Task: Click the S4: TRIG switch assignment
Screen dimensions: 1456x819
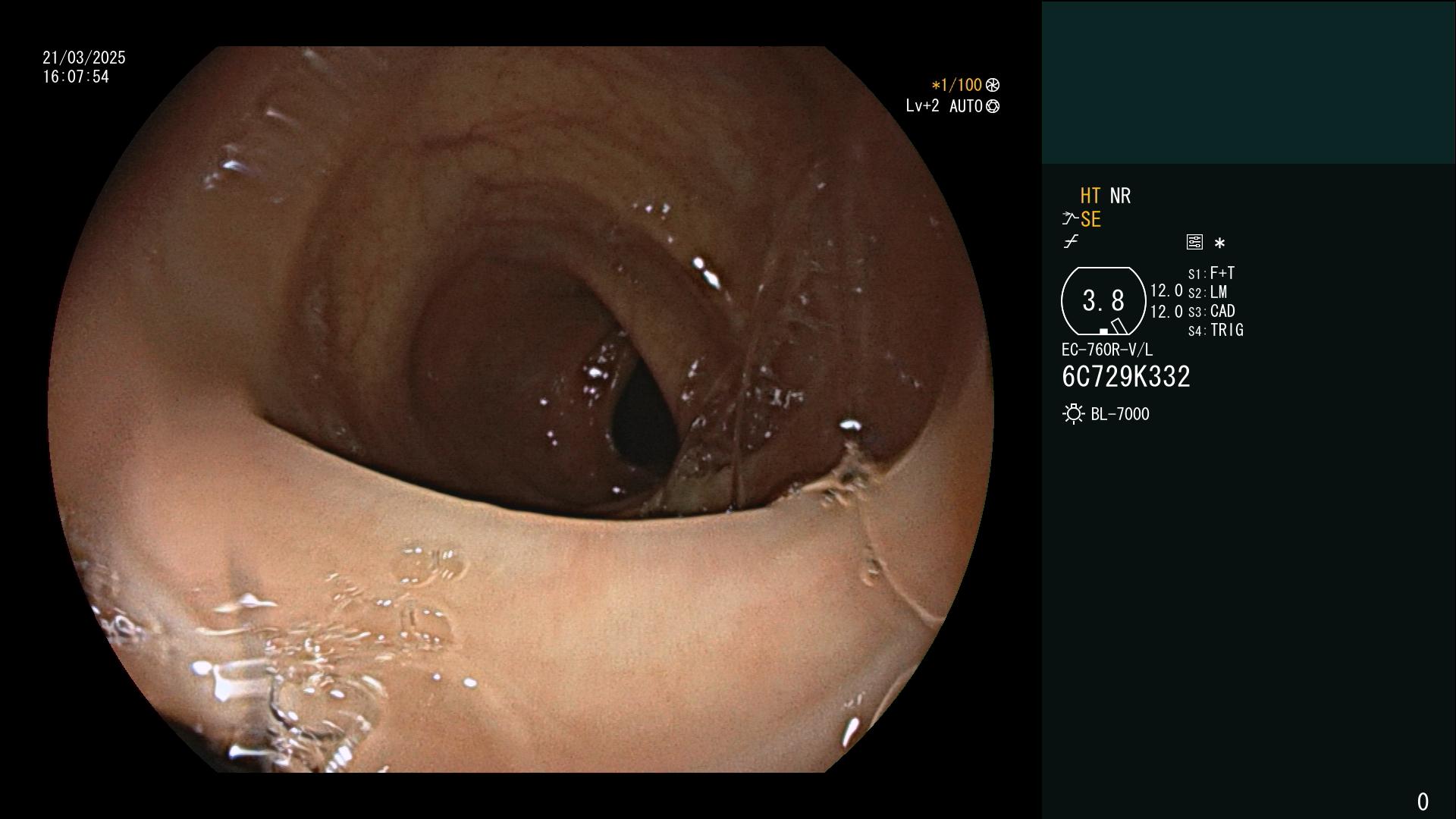Action: (x=1216, y=330)
